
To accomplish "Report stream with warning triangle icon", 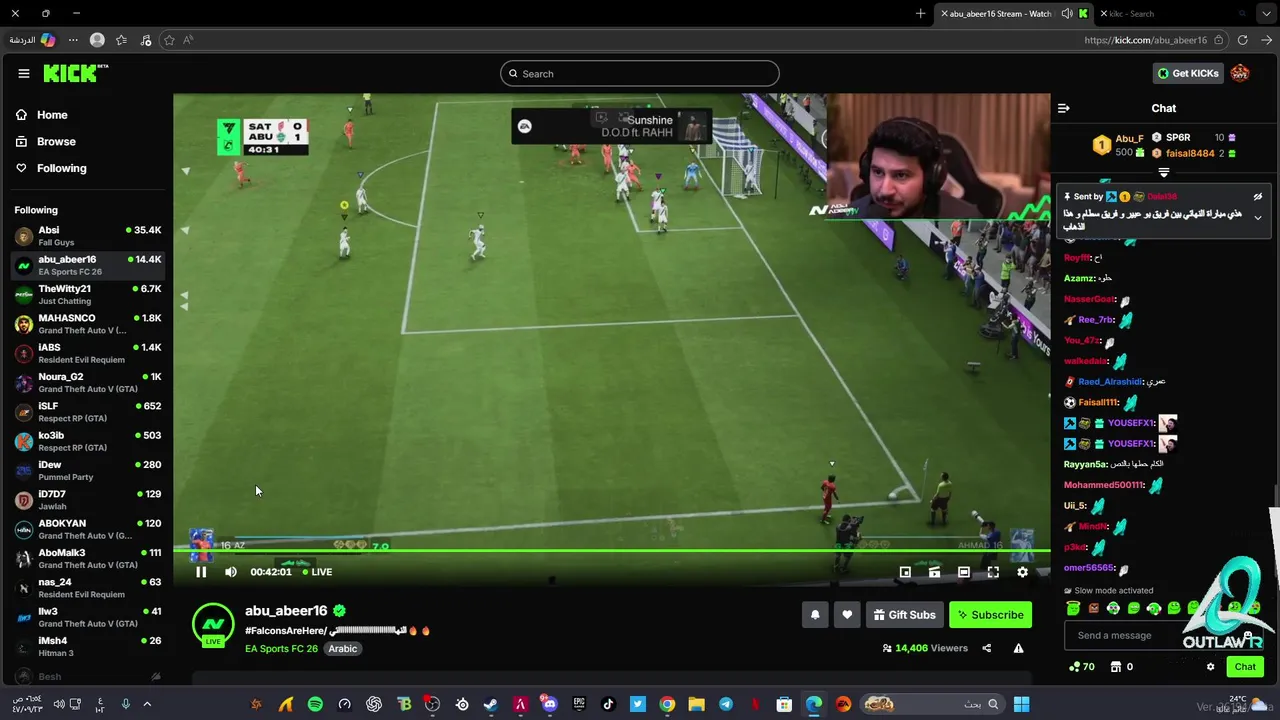I will pos(1018,648).
